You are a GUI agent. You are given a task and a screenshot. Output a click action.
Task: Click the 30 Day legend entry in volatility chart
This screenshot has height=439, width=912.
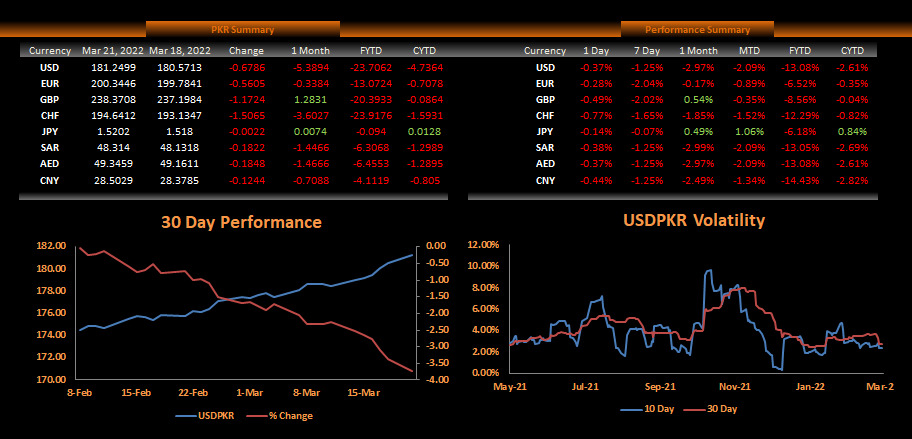tap(718, 409)
